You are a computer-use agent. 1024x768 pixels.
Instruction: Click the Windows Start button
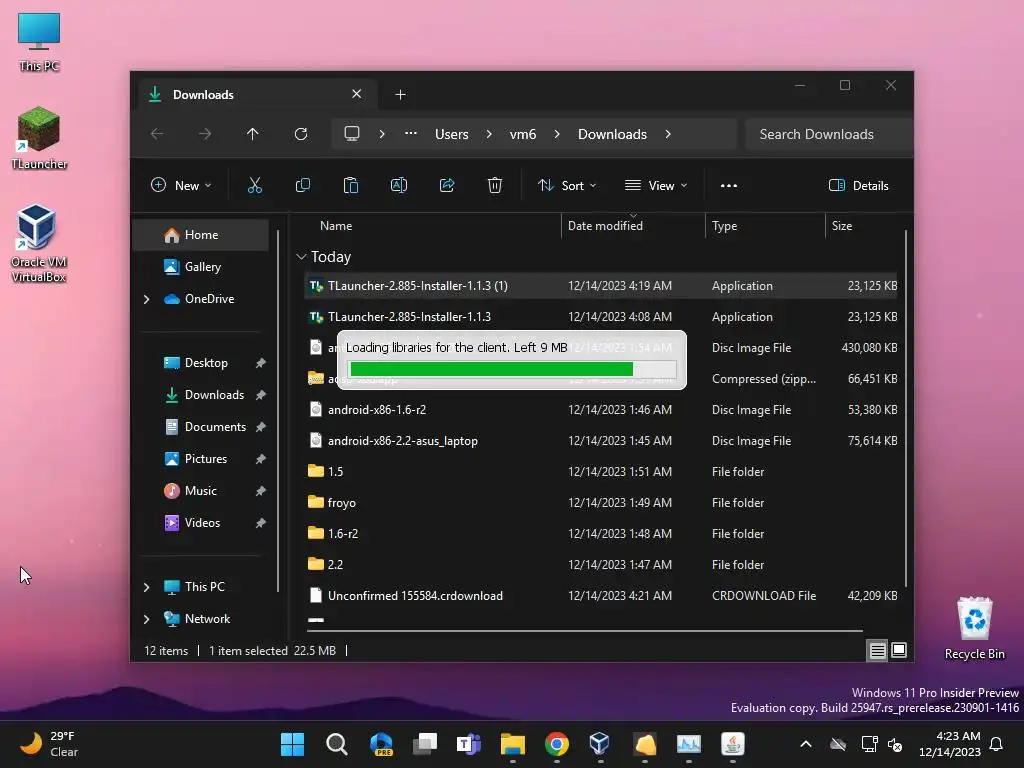point(293,744)
